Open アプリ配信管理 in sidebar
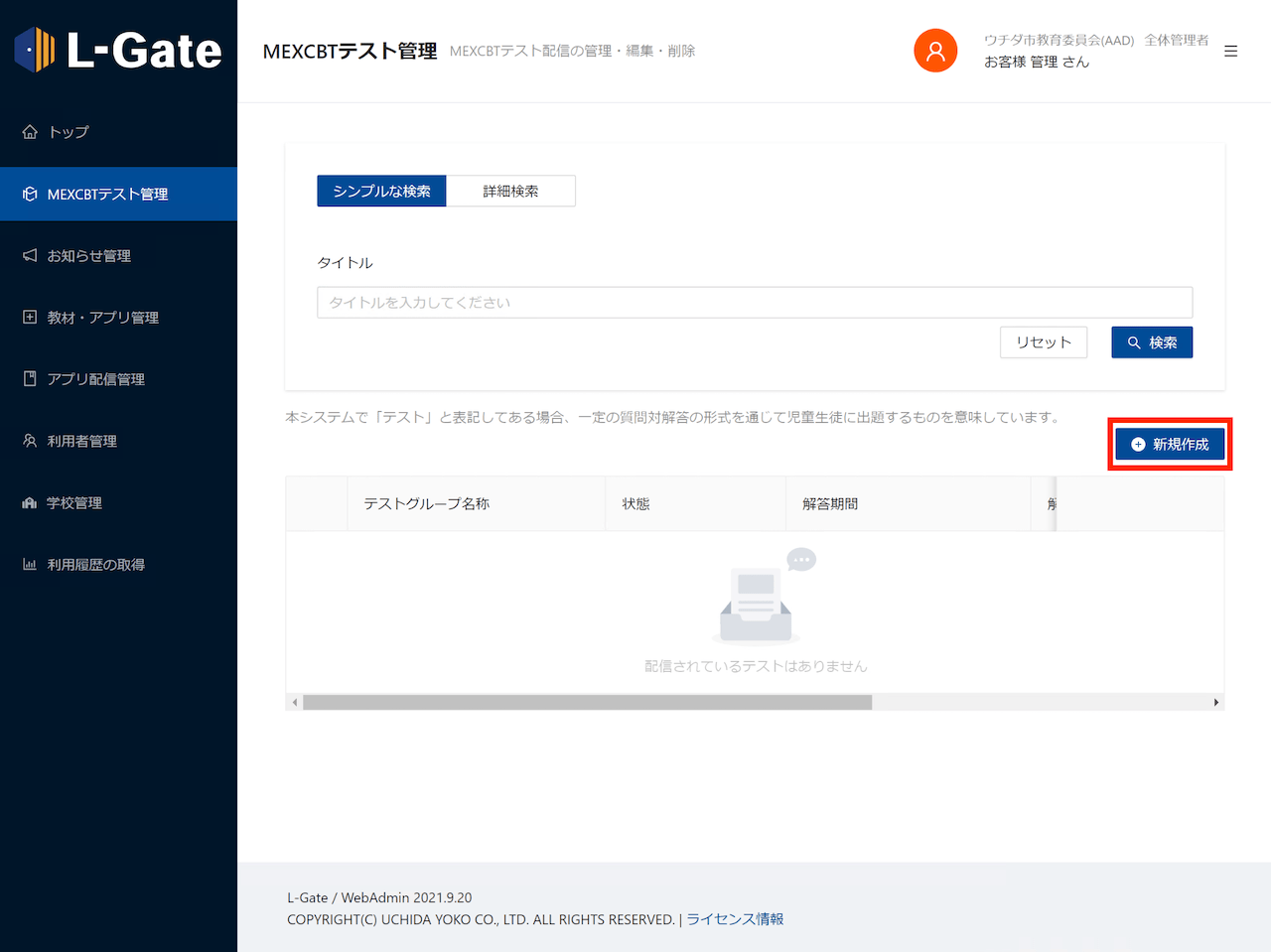1271x952 pixels. (x=118, y=378)
